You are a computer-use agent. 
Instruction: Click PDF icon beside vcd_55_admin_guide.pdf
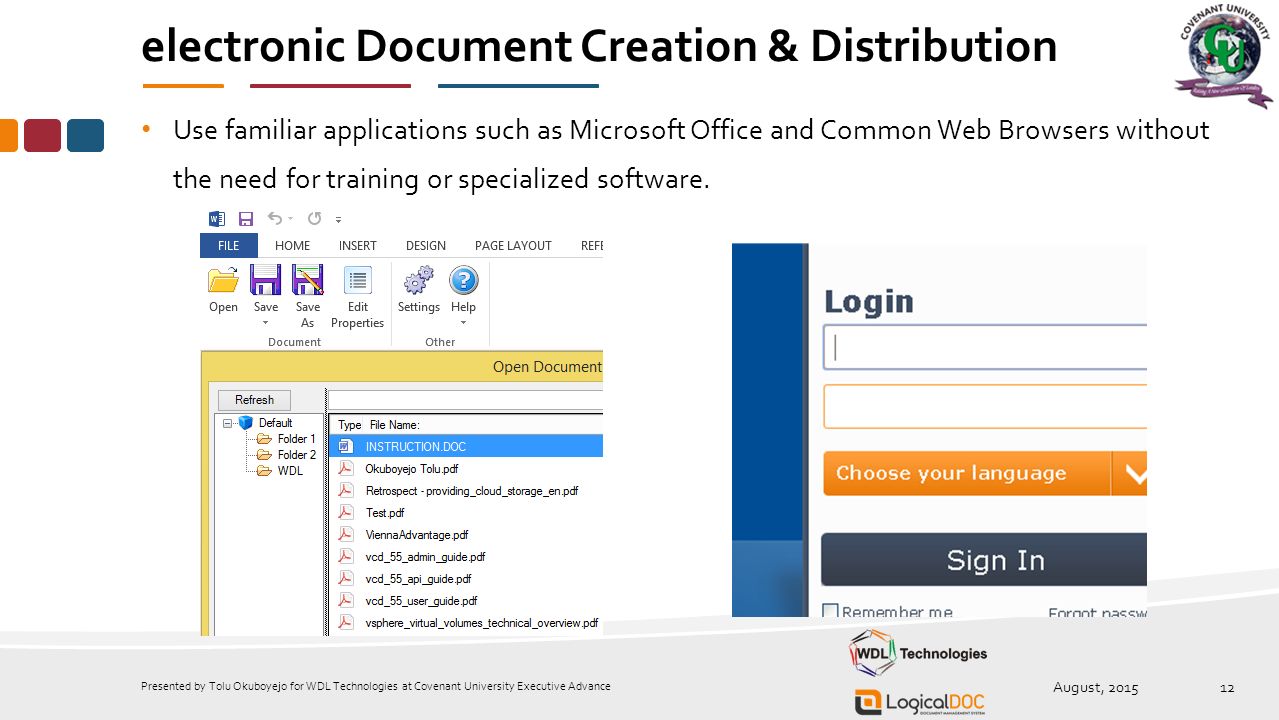tap(346, 556)
